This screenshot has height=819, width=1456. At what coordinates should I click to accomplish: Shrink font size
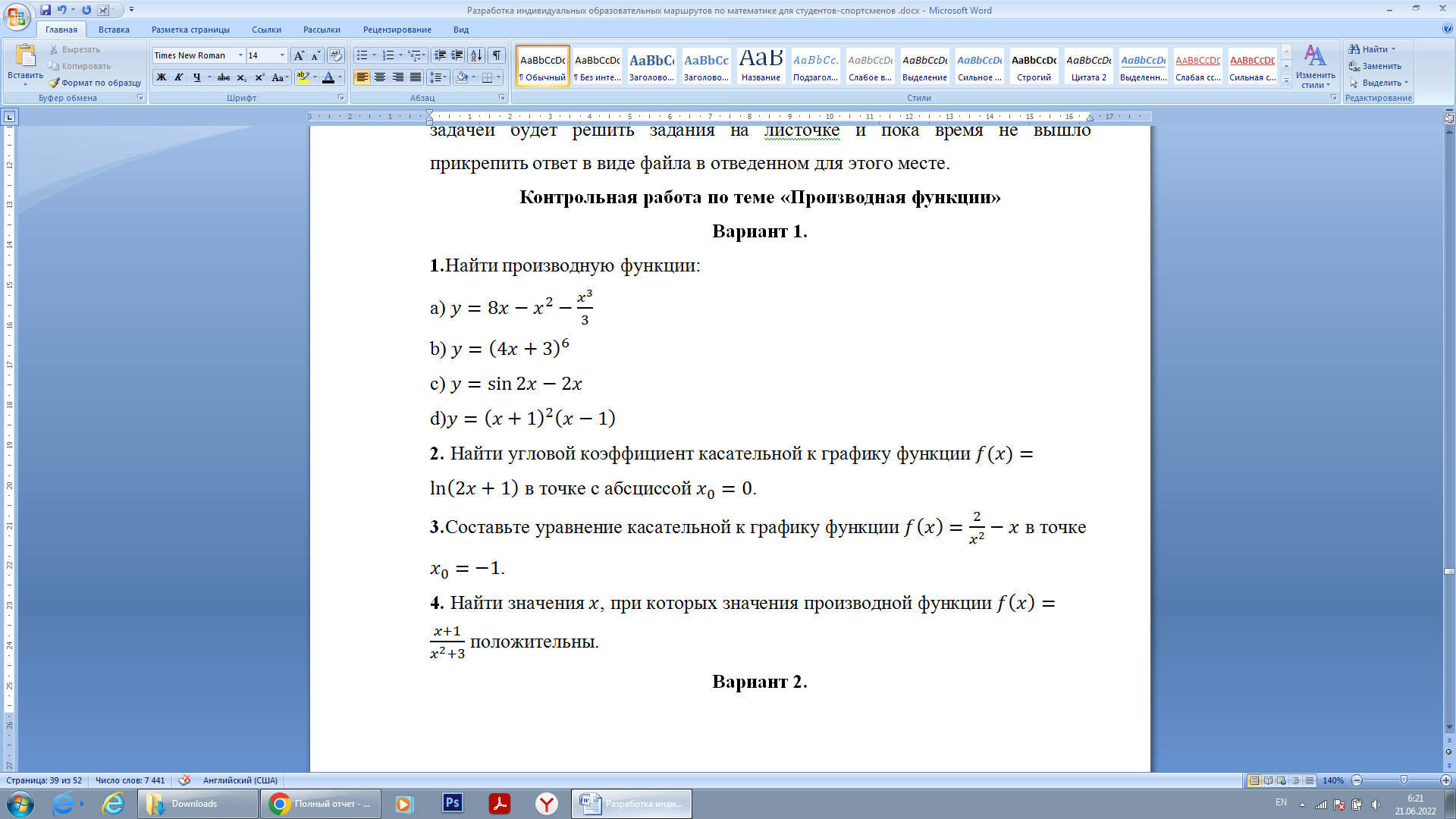315,55
